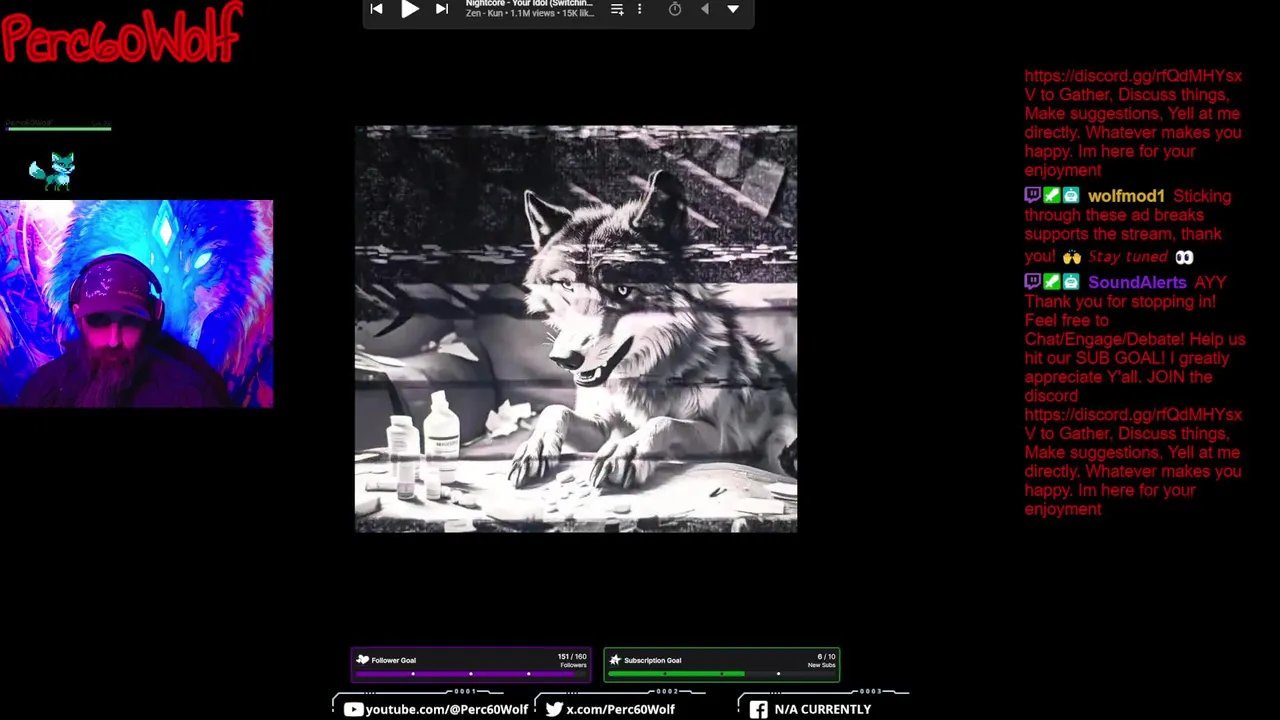Click the stopwatch sleep timer icon

pos(675,9)
